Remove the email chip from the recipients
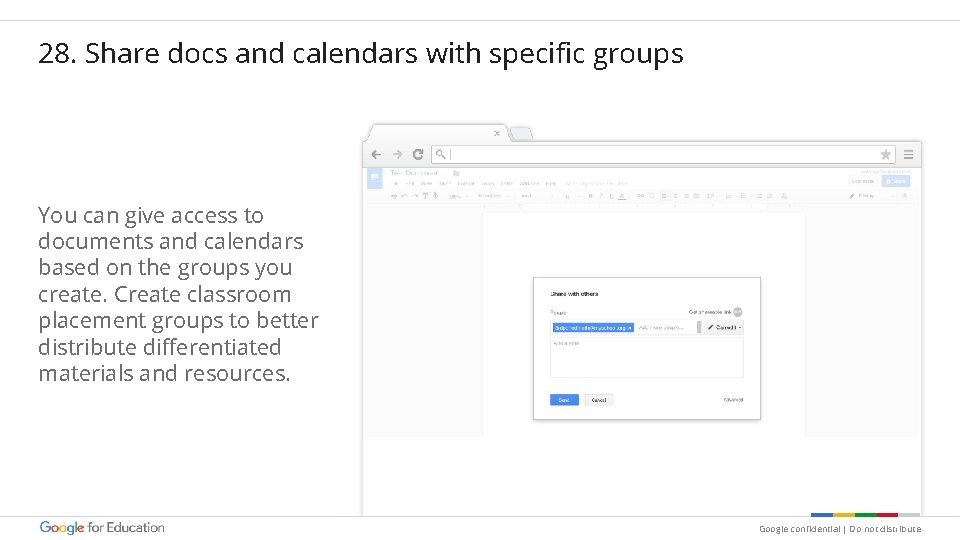This screenshot has width=960, height=540. 629,327
